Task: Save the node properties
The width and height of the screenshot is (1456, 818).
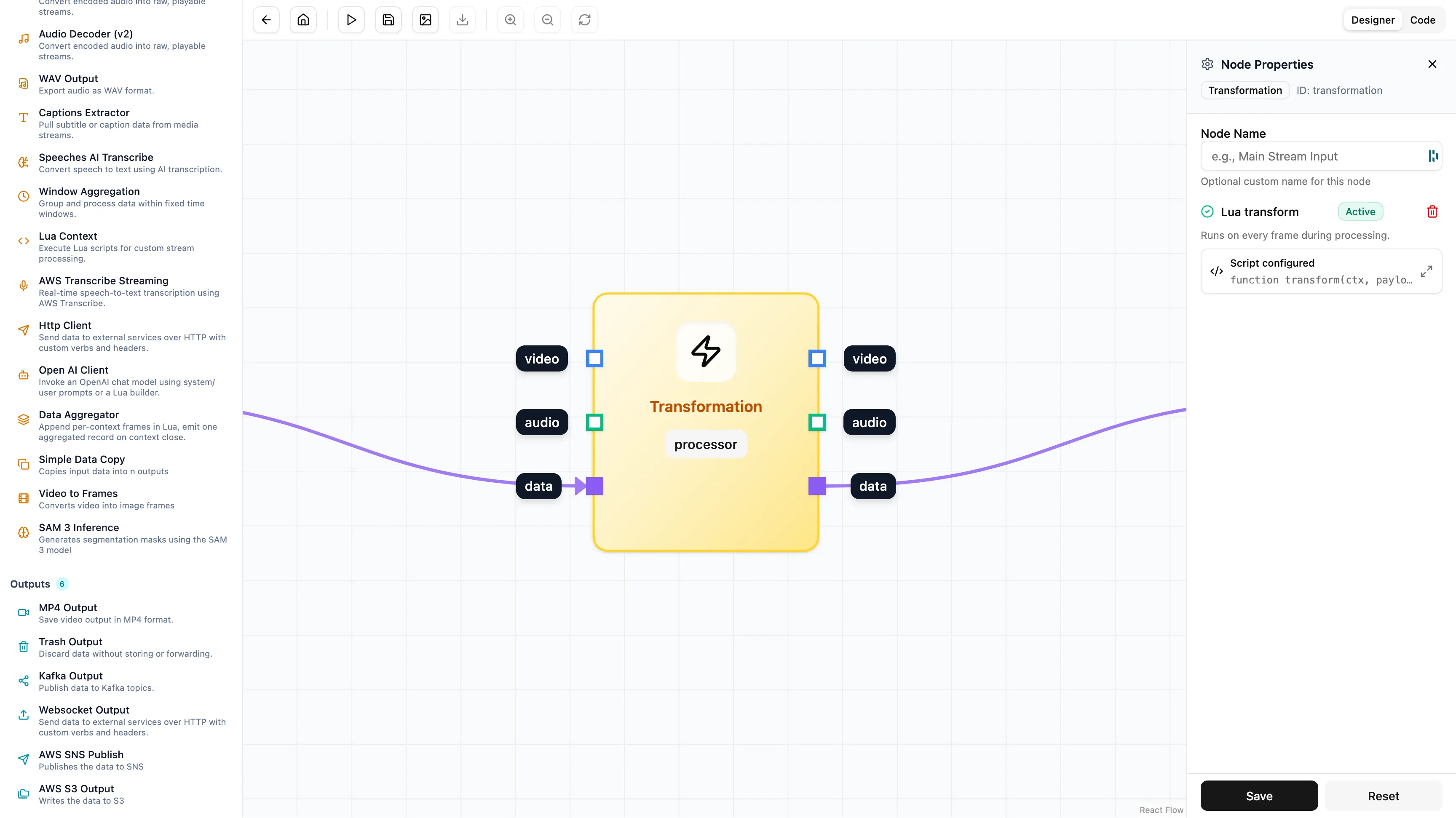Action: point(1258,795)
